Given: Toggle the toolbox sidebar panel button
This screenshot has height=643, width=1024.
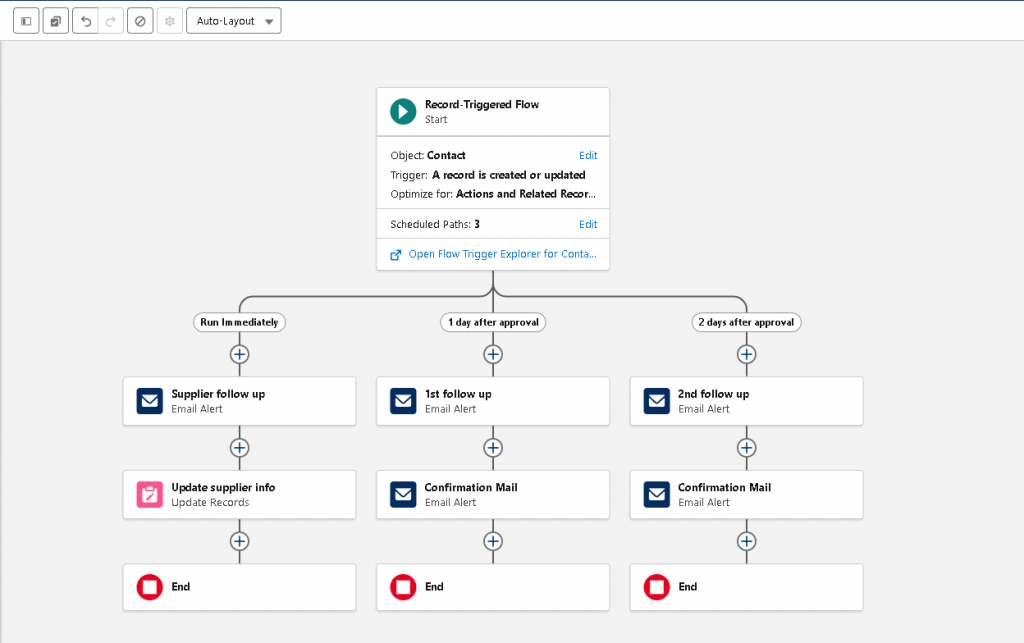Looking at the screenshot, I should (26, 21).
